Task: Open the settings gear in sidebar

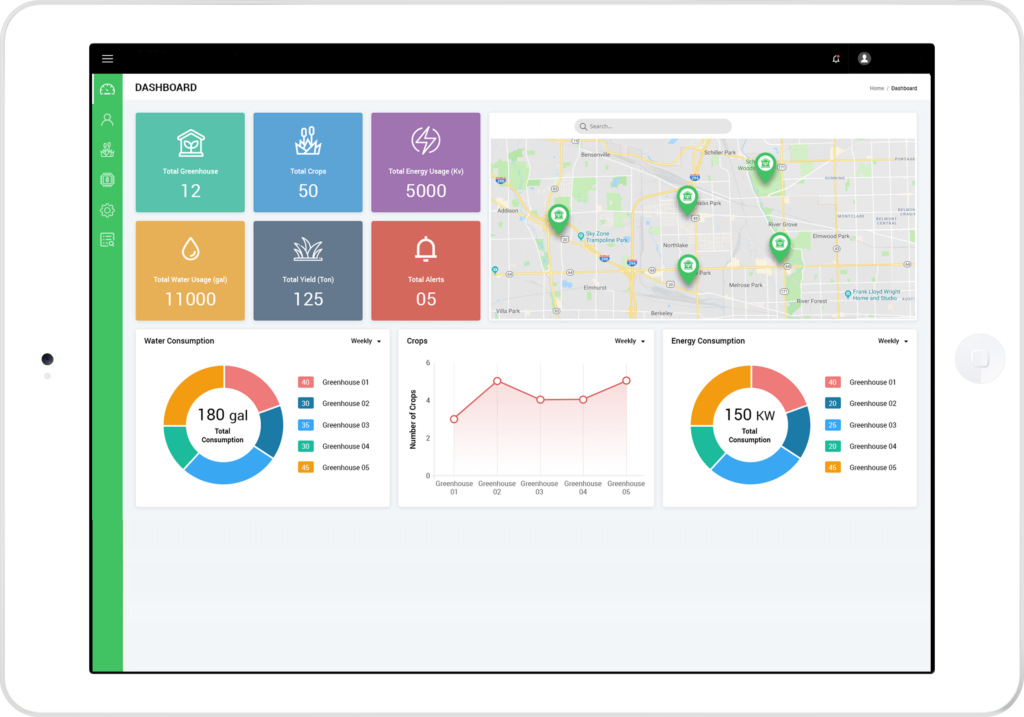Action: tap(107, 210)
